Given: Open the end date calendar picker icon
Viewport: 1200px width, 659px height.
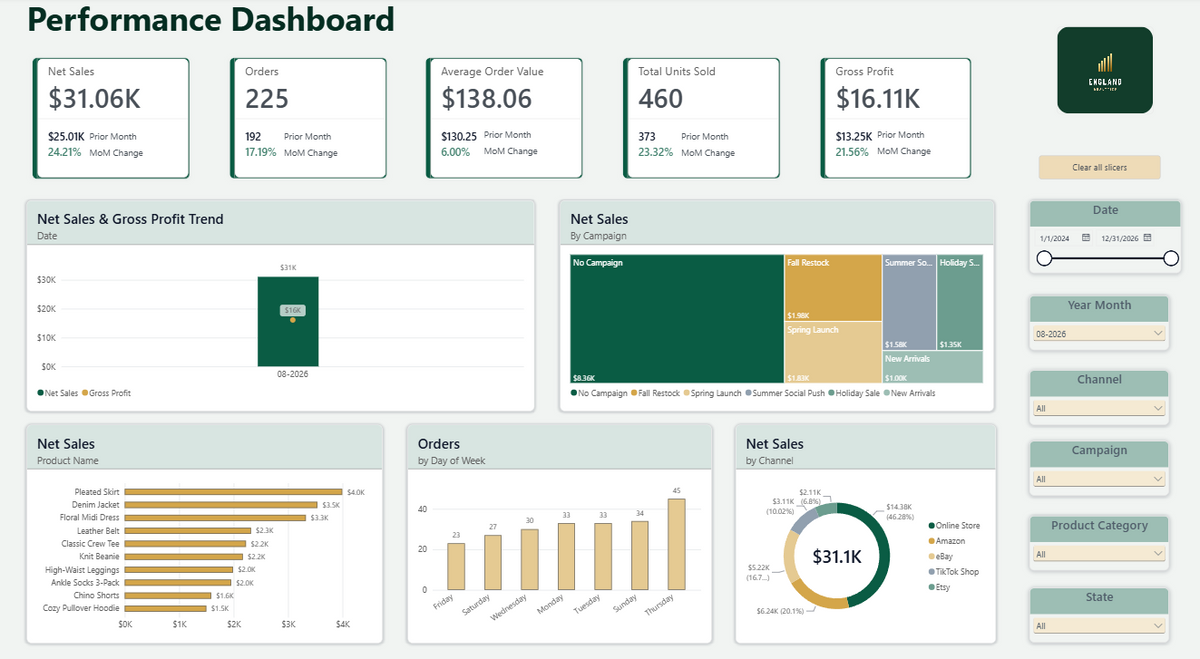Looking at the screenshot, I should click(1147, 238).
